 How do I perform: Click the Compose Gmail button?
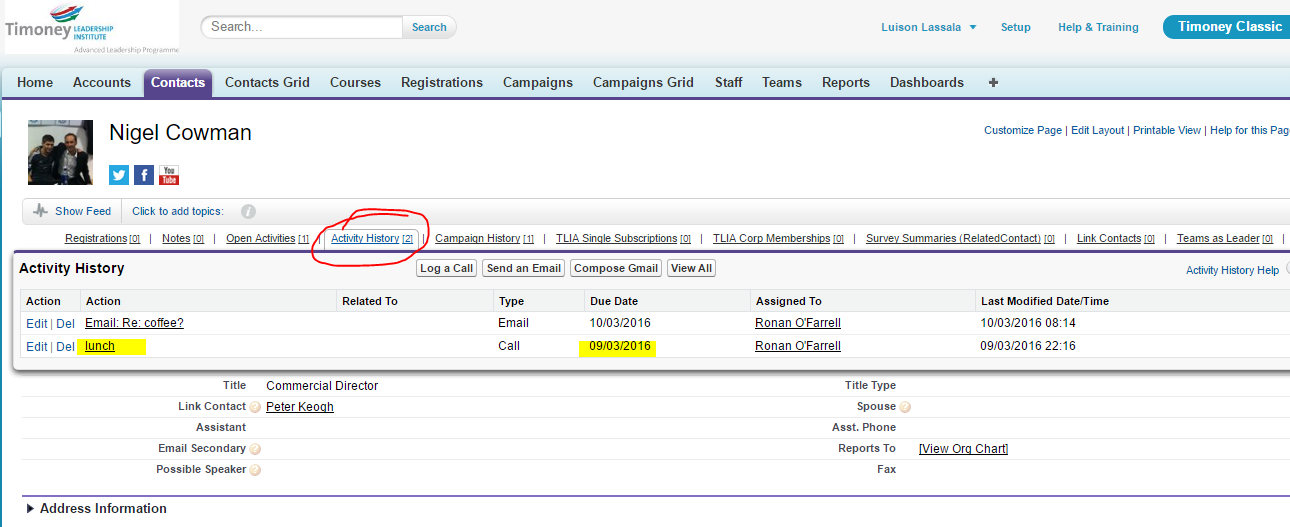click(x=616, y=268)
